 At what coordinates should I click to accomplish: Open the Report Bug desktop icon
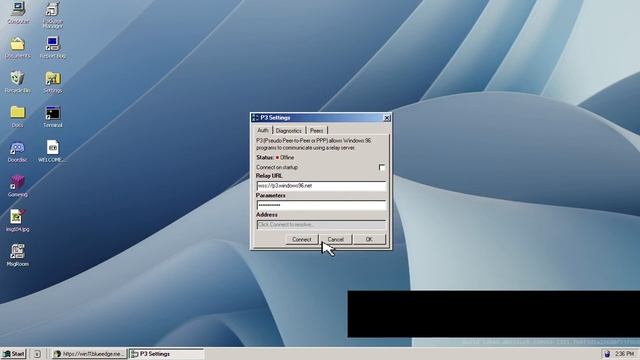coord(53,47)
